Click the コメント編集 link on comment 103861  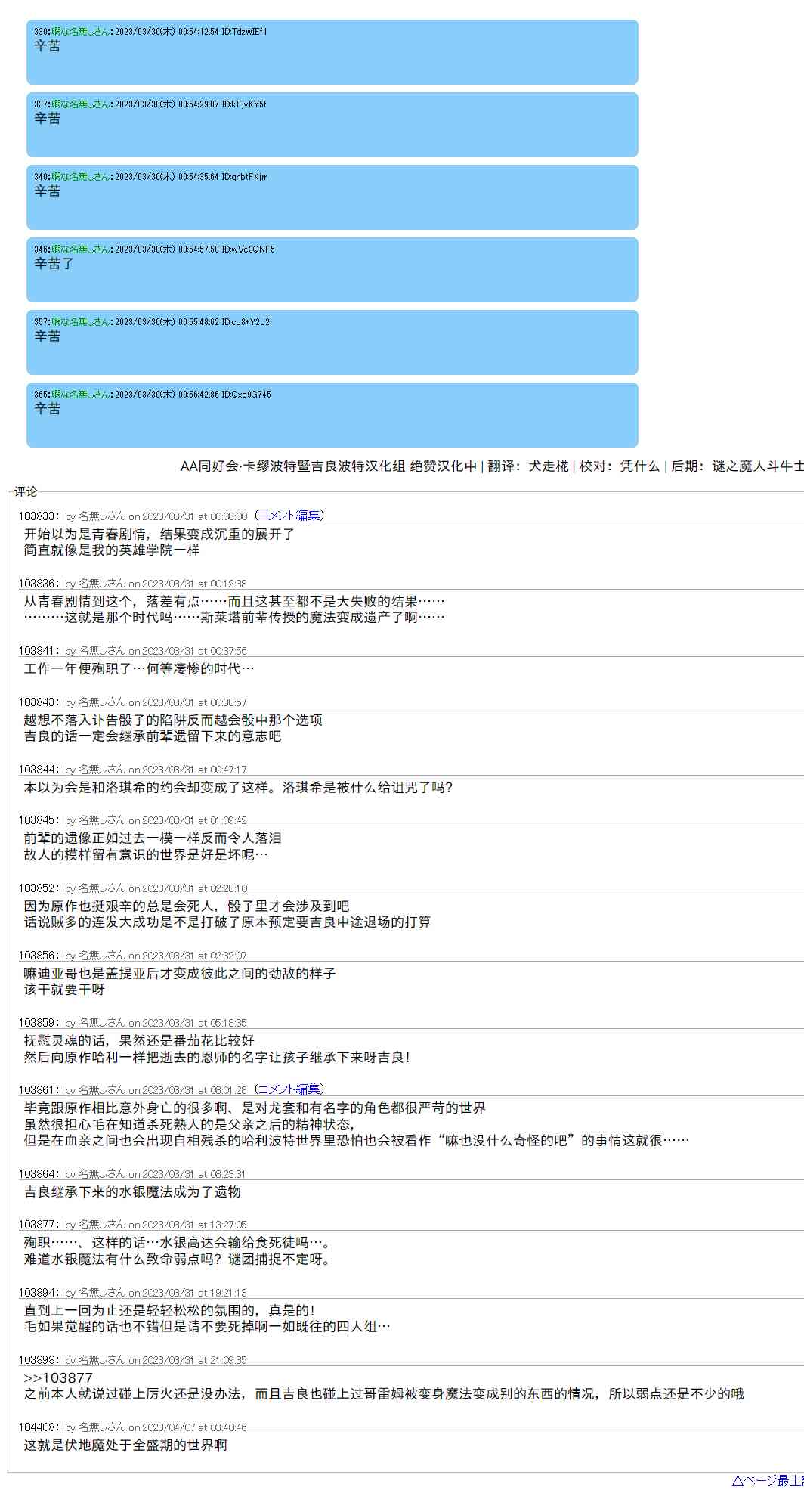289,1089
